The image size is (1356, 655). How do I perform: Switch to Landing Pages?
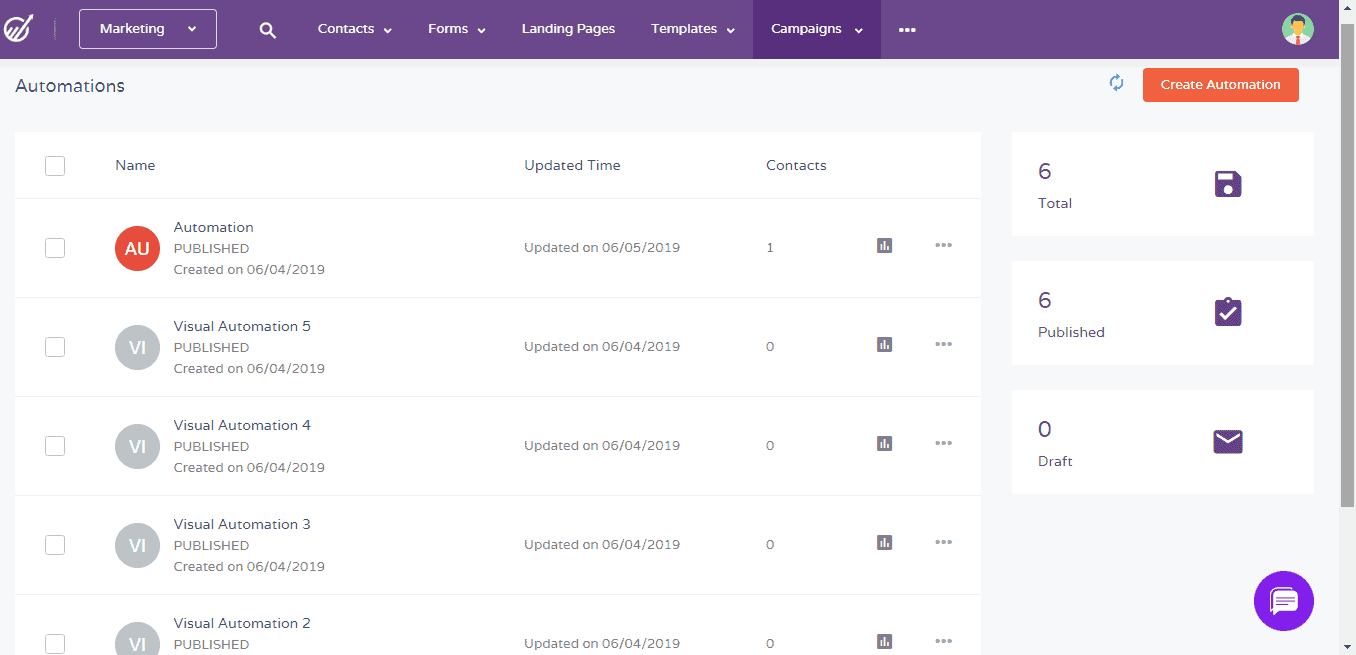(x=568, y=29)
